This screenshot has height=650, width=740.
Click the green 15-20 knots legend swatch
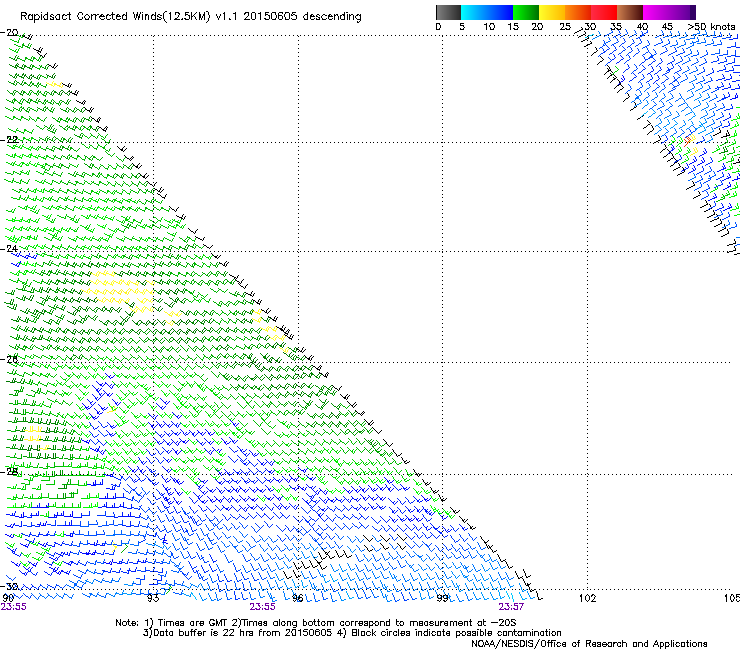click(526, 12)
